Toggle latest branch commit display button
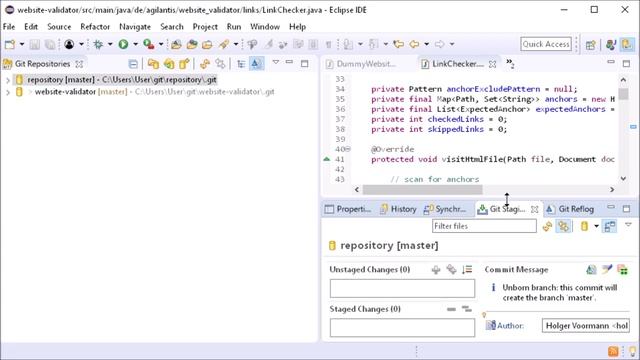Image resolution: width=640 pixels, height=360 pixels. (x=256, y=64)
